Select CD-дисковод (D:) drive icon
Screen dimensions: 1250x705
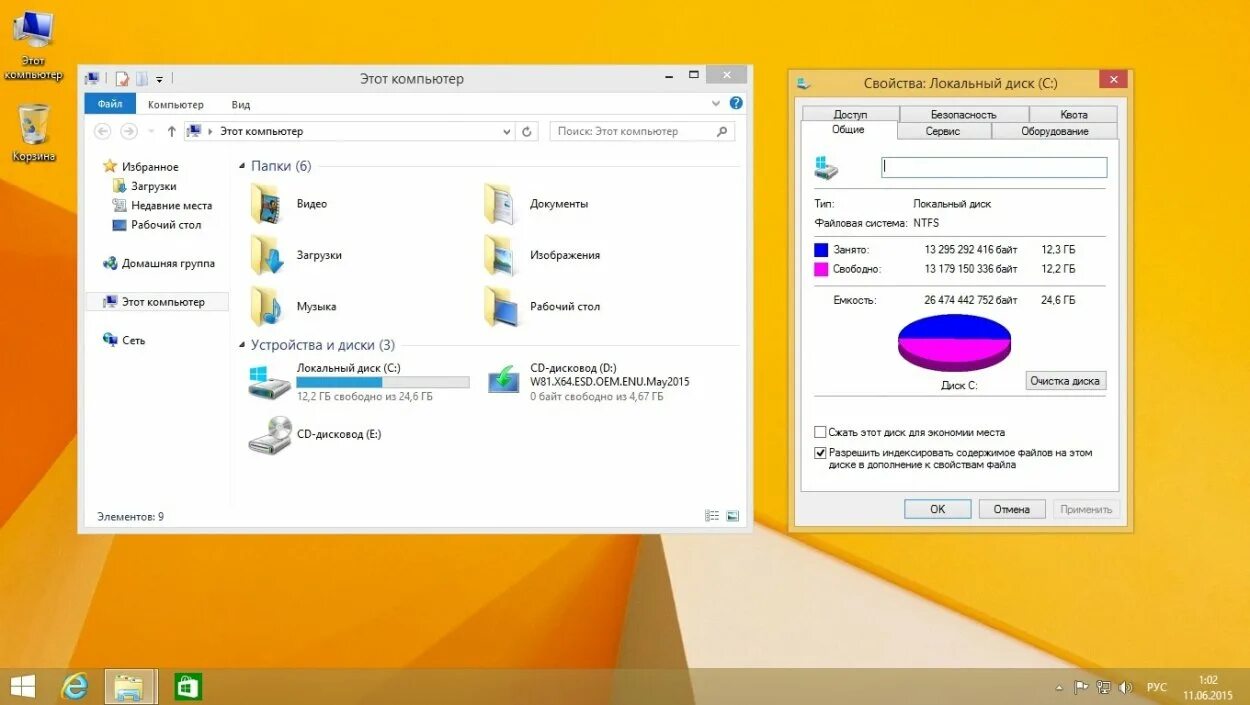click(503, 380)
